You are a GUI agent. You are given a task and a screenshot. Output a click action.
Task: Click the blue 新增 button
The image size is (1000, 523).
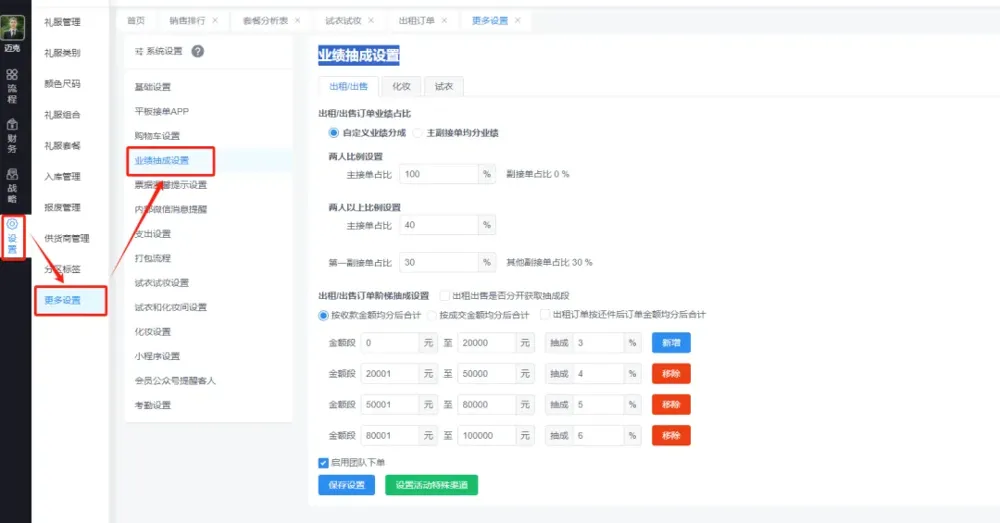pos(671,343)
